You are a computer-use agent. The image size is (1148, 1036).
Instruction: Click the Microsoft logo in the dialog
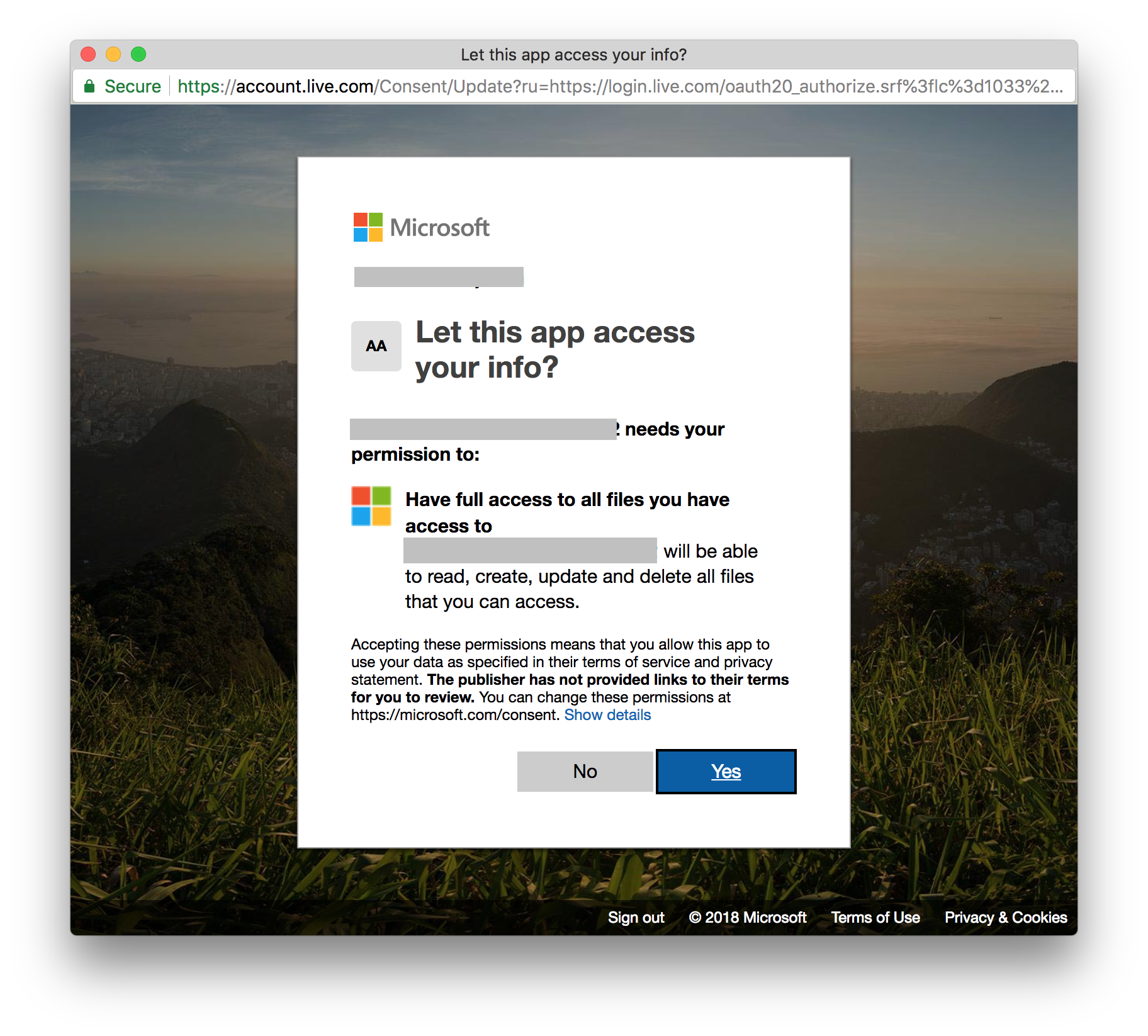coord(421,227)
